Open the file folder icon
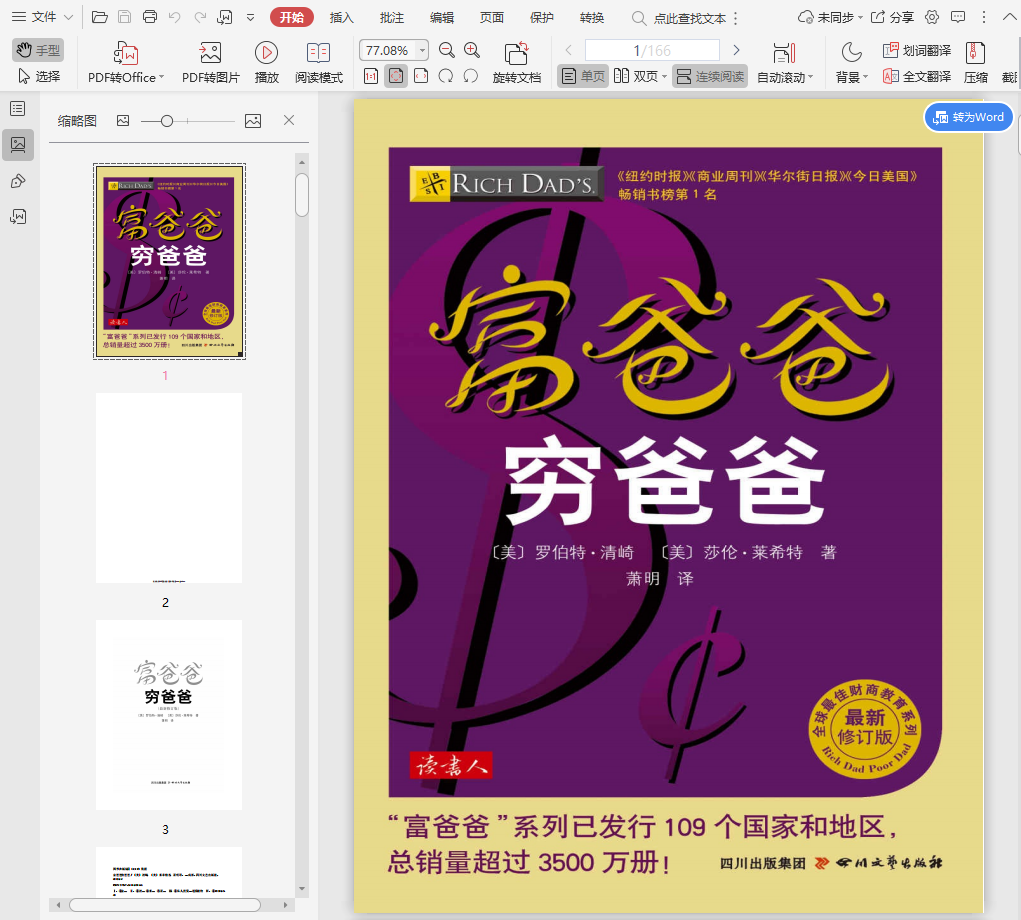1021x920 pixels. 100,17
